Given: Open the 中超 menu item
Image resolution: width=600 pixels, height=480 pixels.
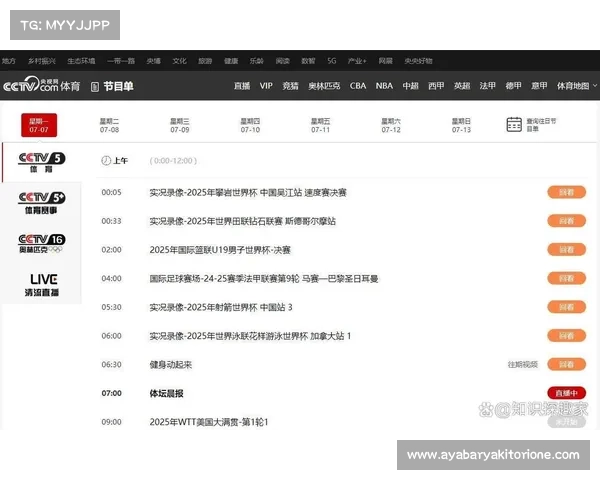Looking at the screenshot, I should 410,86.
